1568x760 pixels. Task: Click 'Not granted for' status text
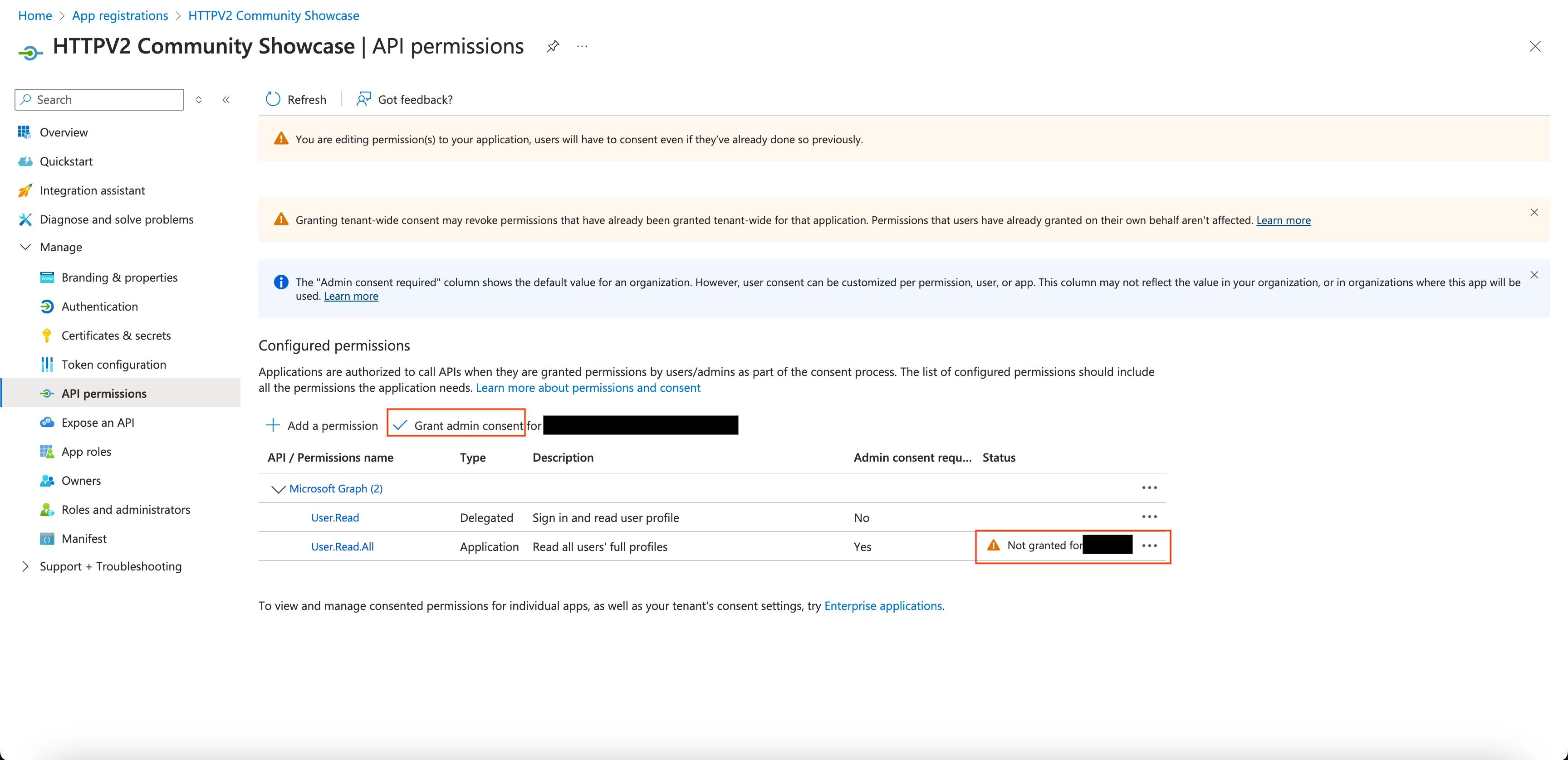pyautogui.click(x=1044, y=546)
